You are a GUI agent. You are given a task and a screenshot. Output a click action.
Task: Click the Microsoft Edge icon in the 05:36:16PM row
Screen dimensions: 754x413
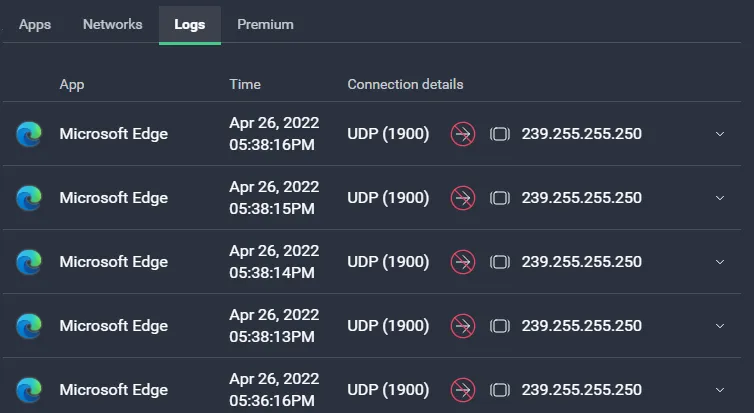coord(29,390)
